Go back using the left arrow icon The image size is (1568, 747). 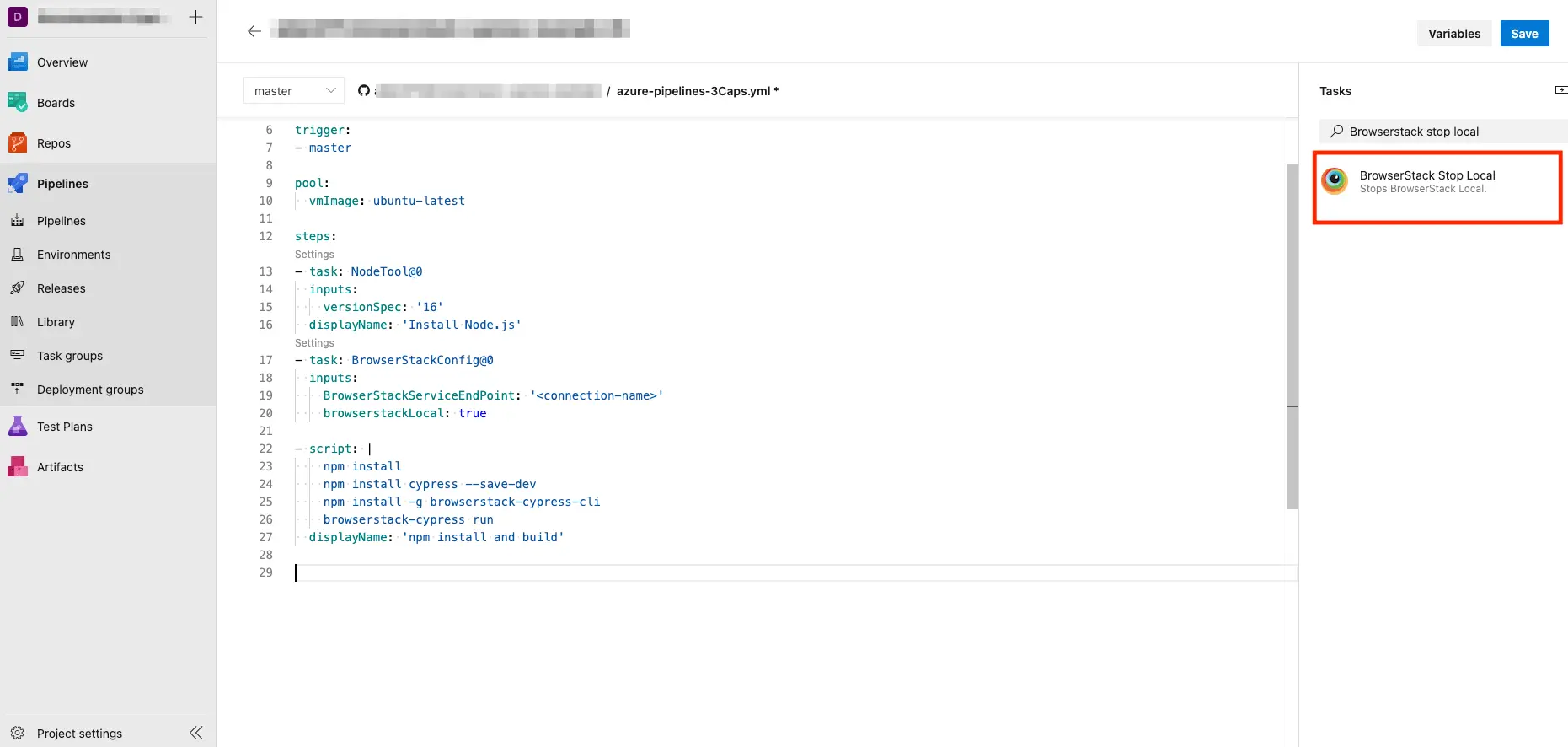click(254, 31)
